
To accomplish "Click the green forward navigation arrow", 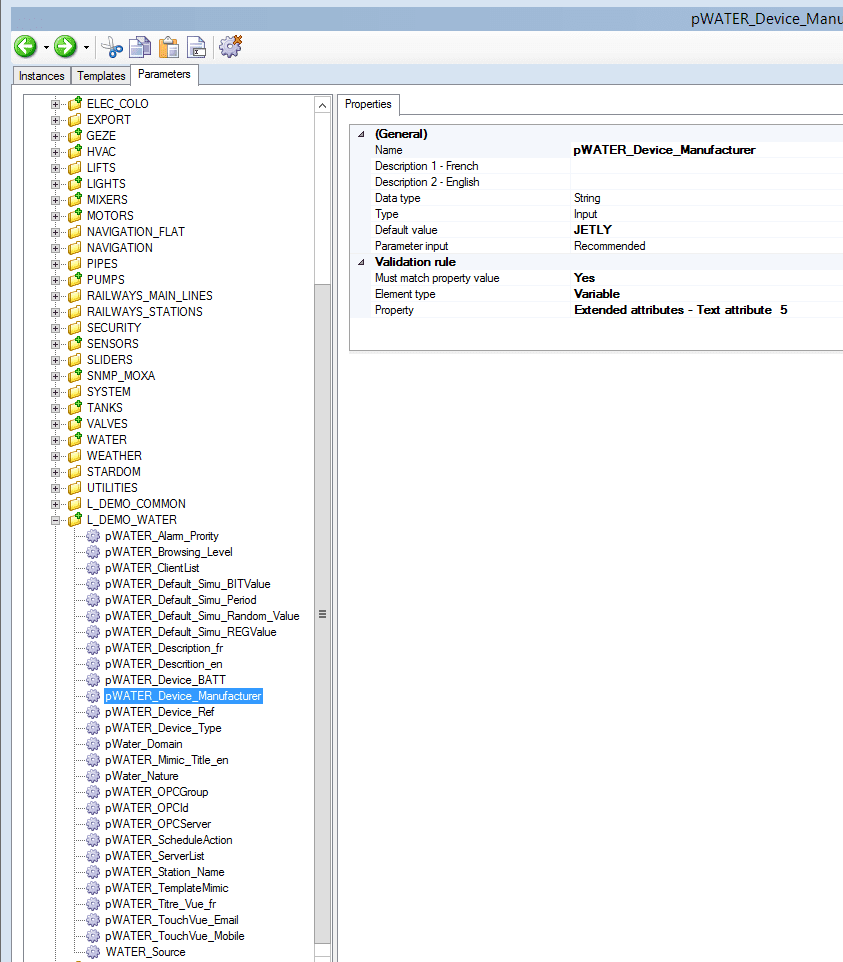I will (x=66, y=46).
